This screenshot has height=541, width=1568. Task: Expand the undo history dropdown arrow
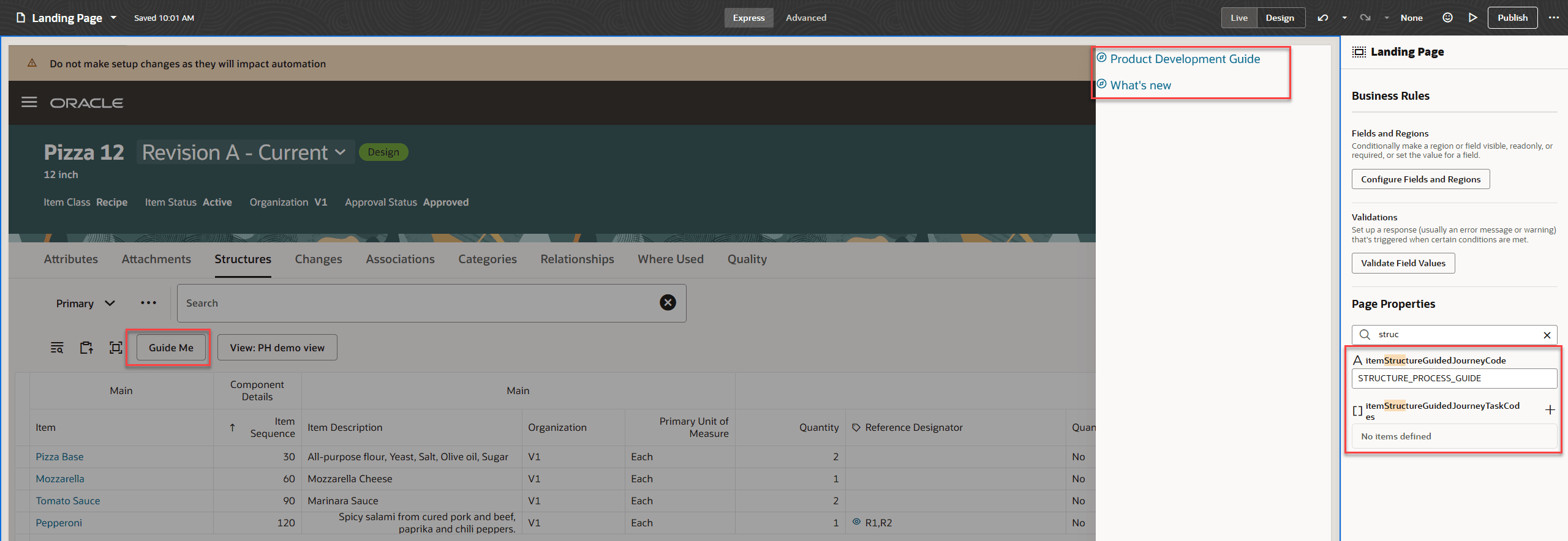pyautogui.click(x=1344, y=18)
